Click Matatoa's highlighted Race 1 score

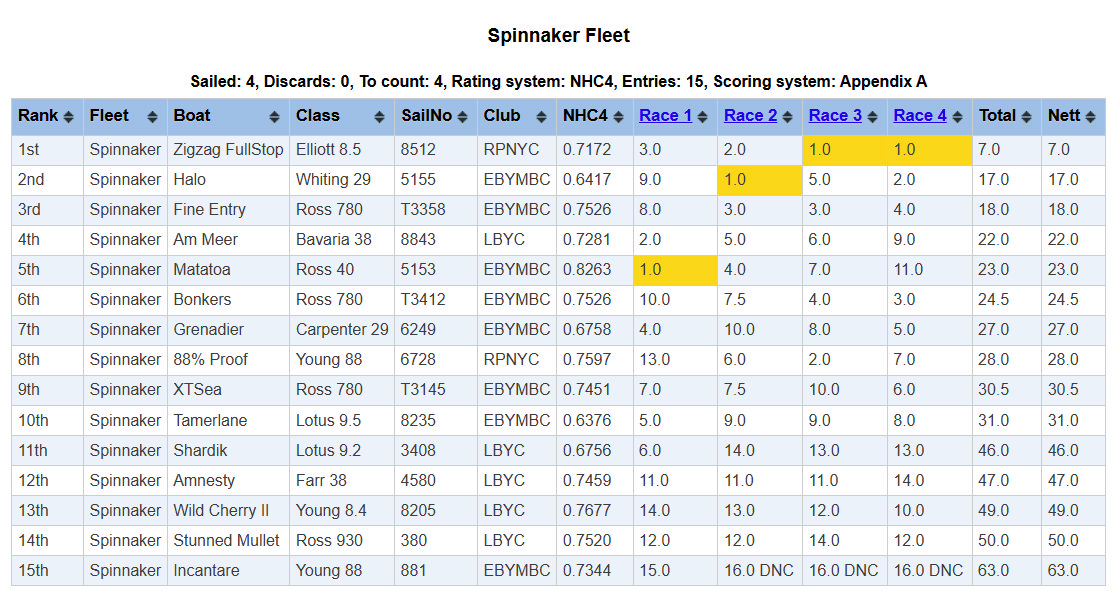tap(675, 270)
